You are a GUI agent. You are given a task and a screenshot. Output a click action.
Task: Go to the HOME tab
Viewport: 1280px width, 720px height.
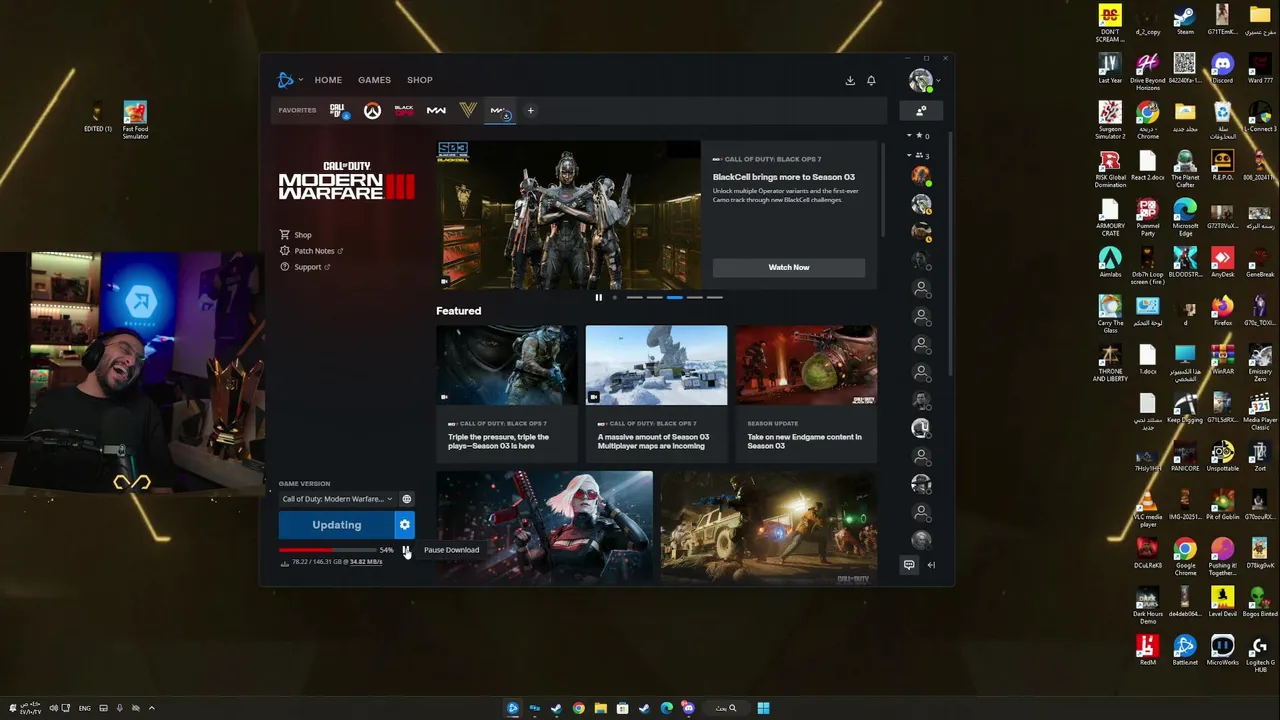328,80
